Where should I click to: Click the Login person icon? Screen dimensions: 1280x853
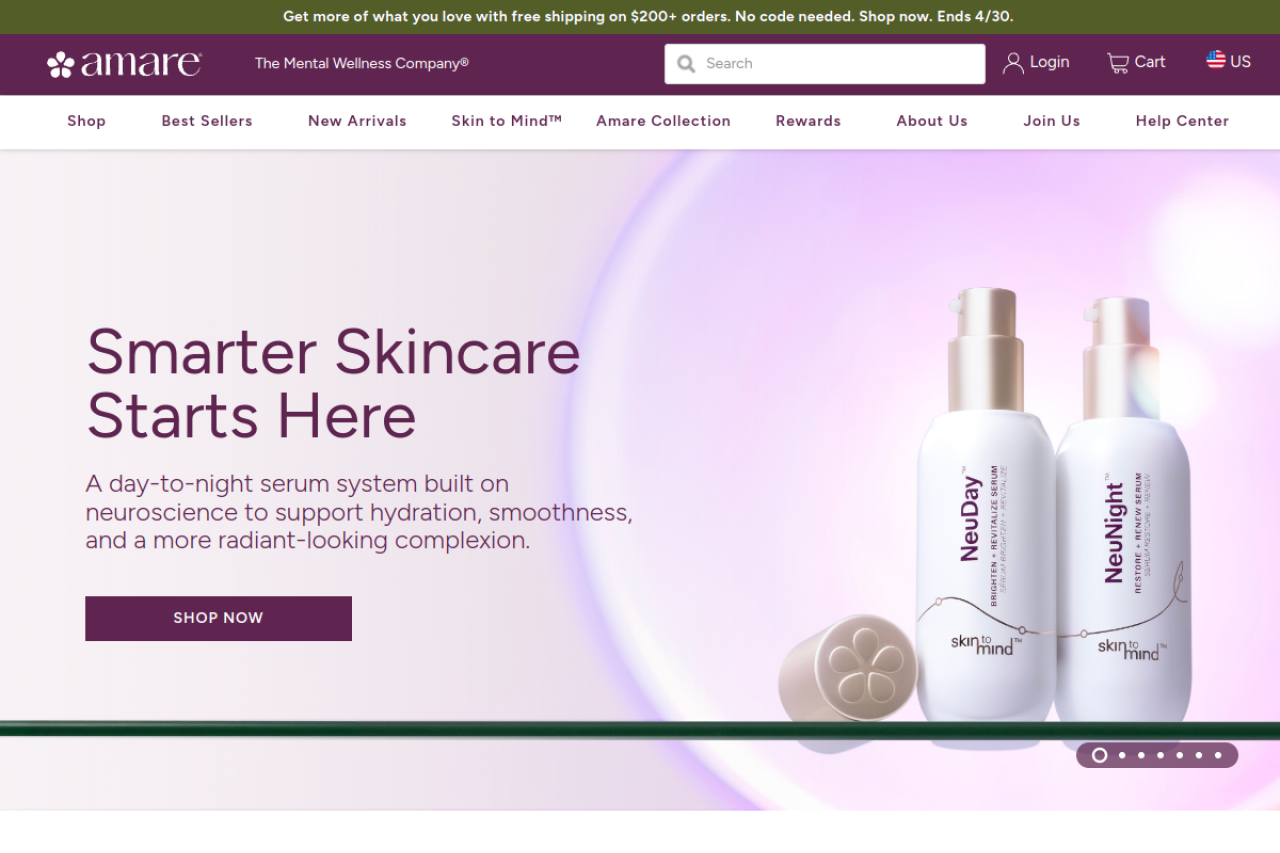(x=1013, y=63)
